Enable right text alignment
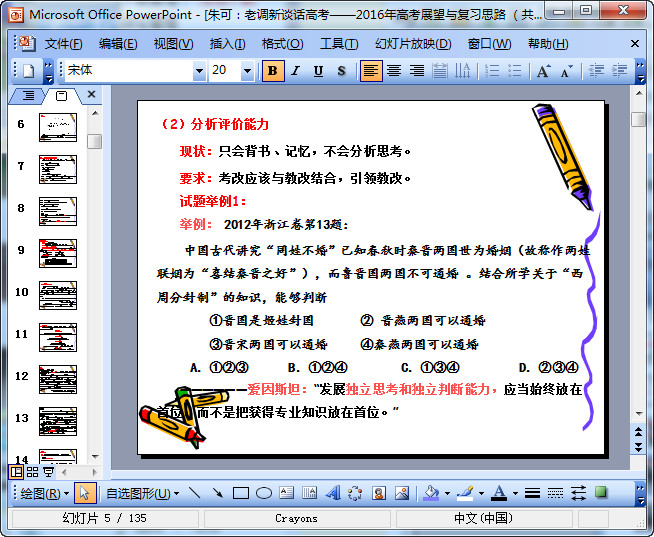This screenshot has width=654, height=537. coord(417,71)
